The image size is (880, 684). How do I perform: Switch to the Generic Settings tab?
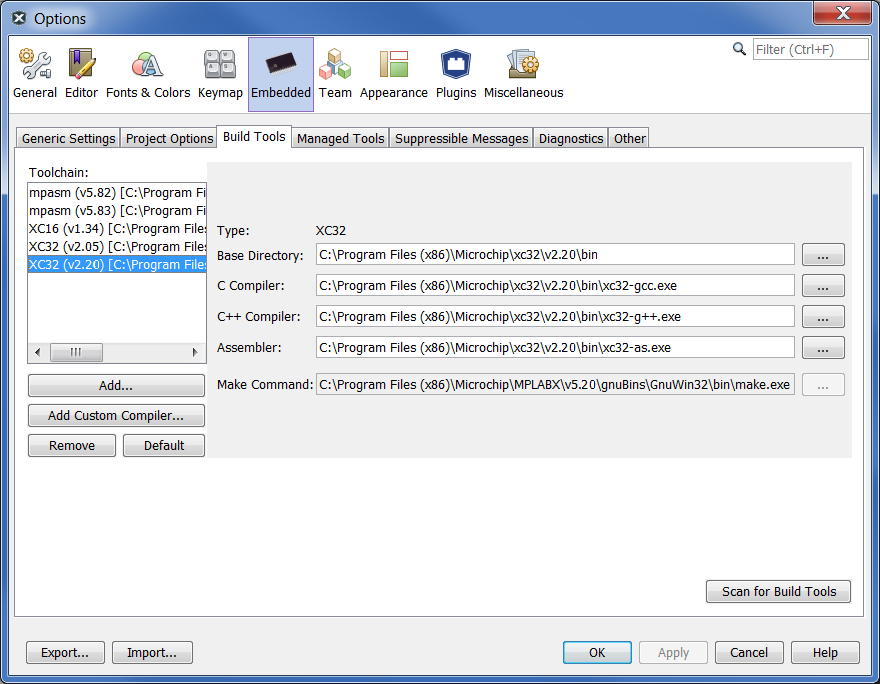(x=68, y=138)
